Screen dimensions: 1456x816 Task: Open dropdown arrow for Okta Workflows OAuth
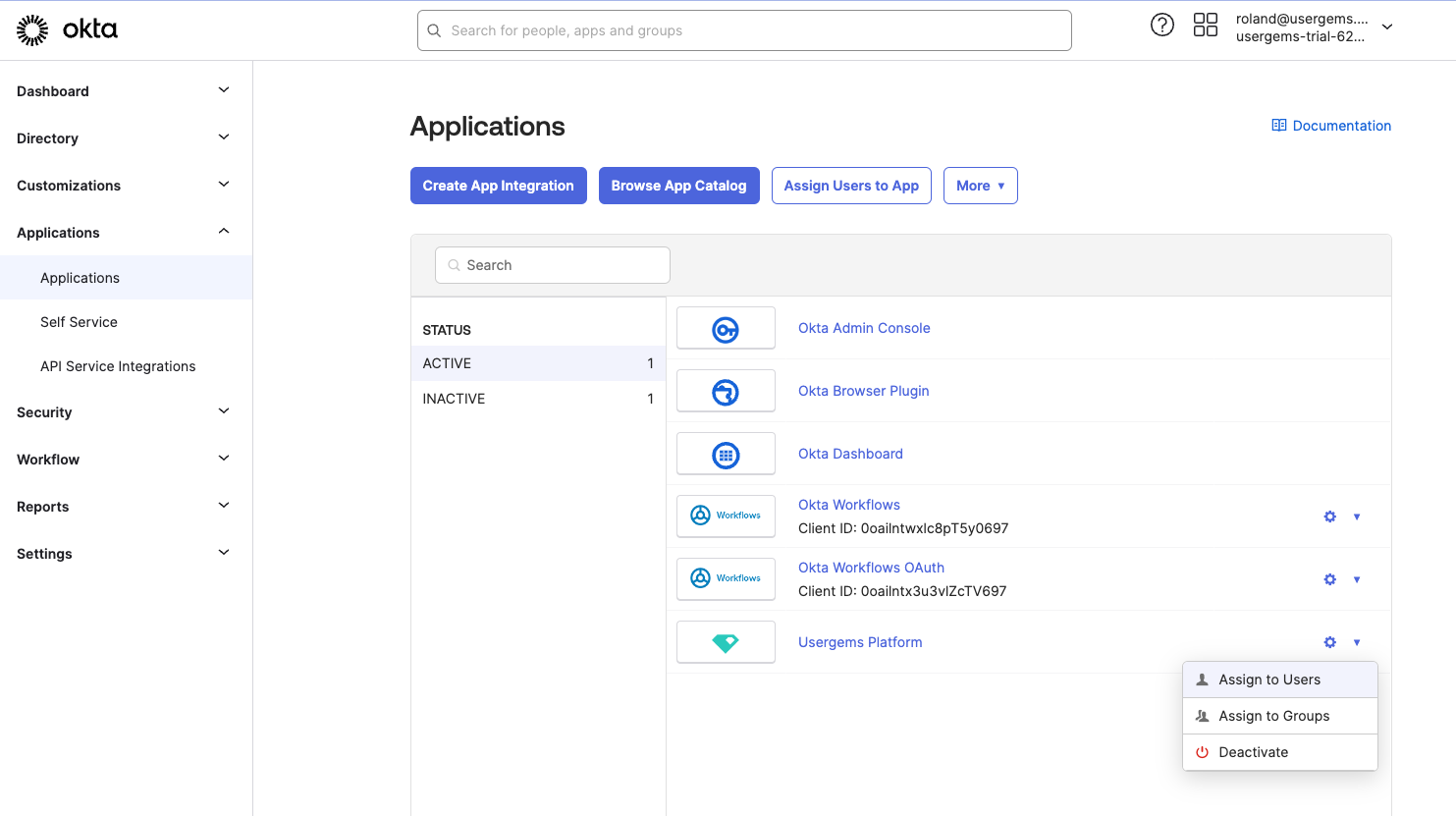[1357, 579]
